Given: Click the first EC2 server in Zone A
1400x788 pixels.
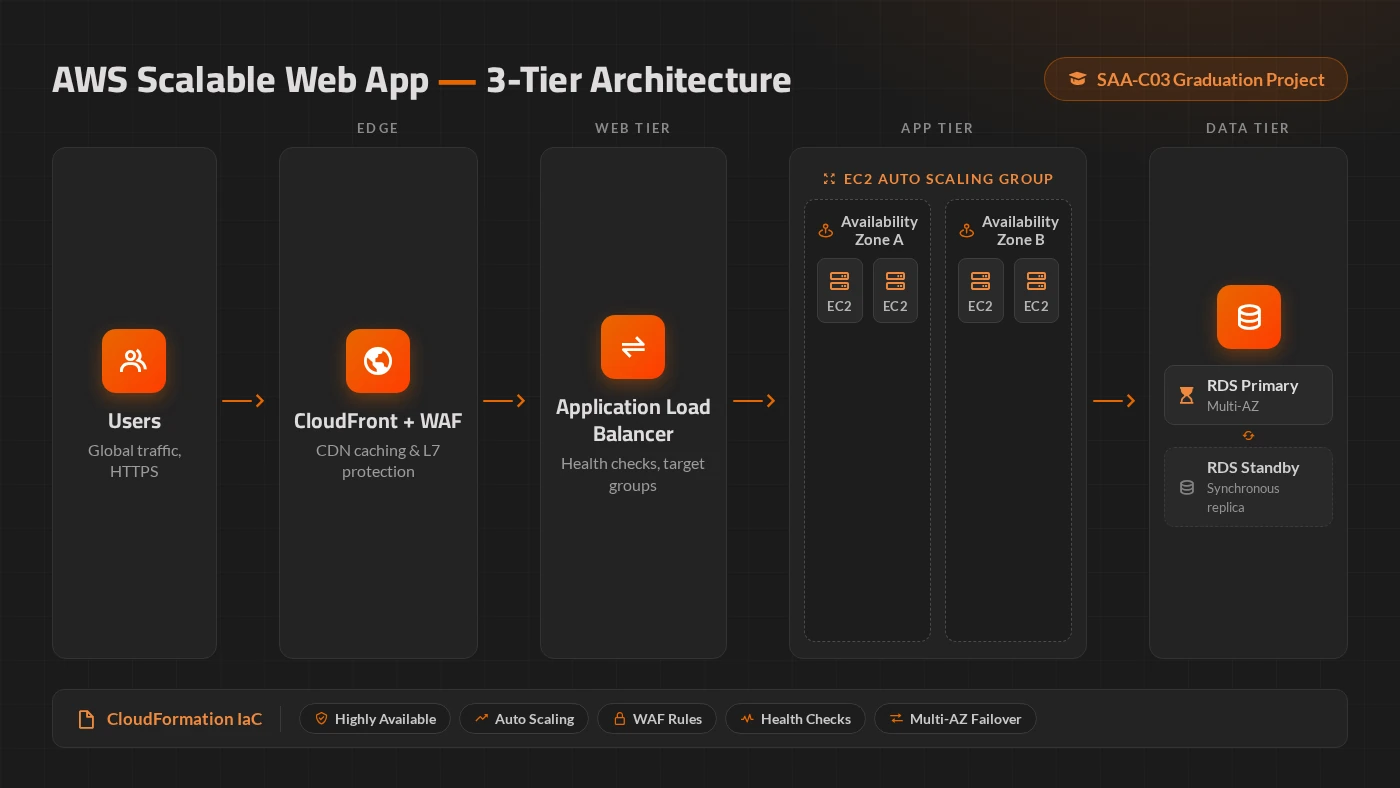Looking at the screenshot, I should click(840, 291).
